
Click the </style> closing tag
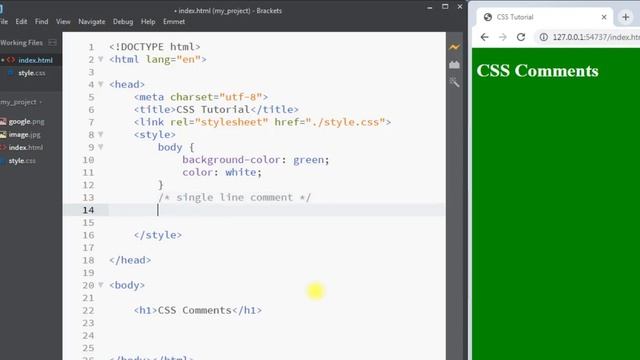[x=158, y=235]
